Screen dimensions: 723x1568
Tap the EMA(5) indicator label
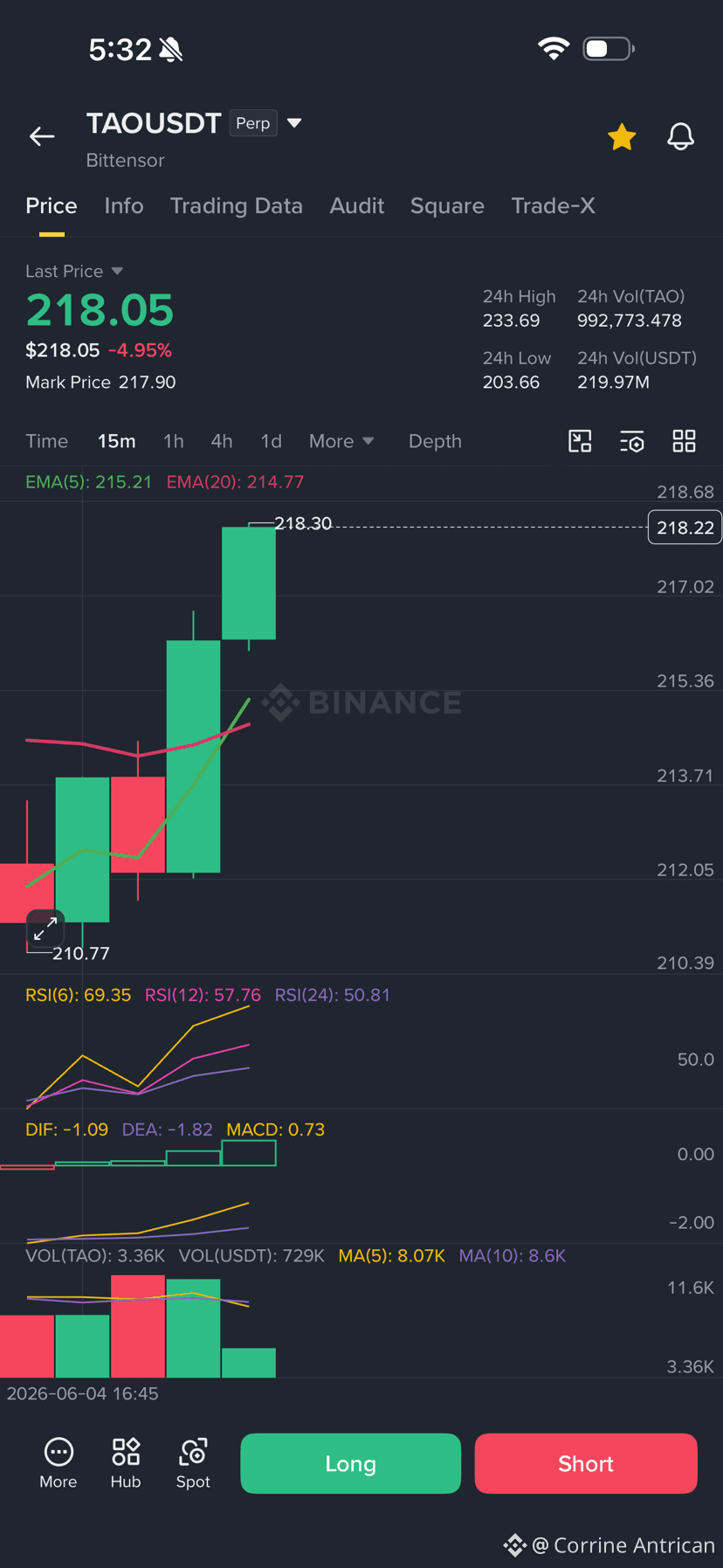pyautogui.click(x=89, y=482)
